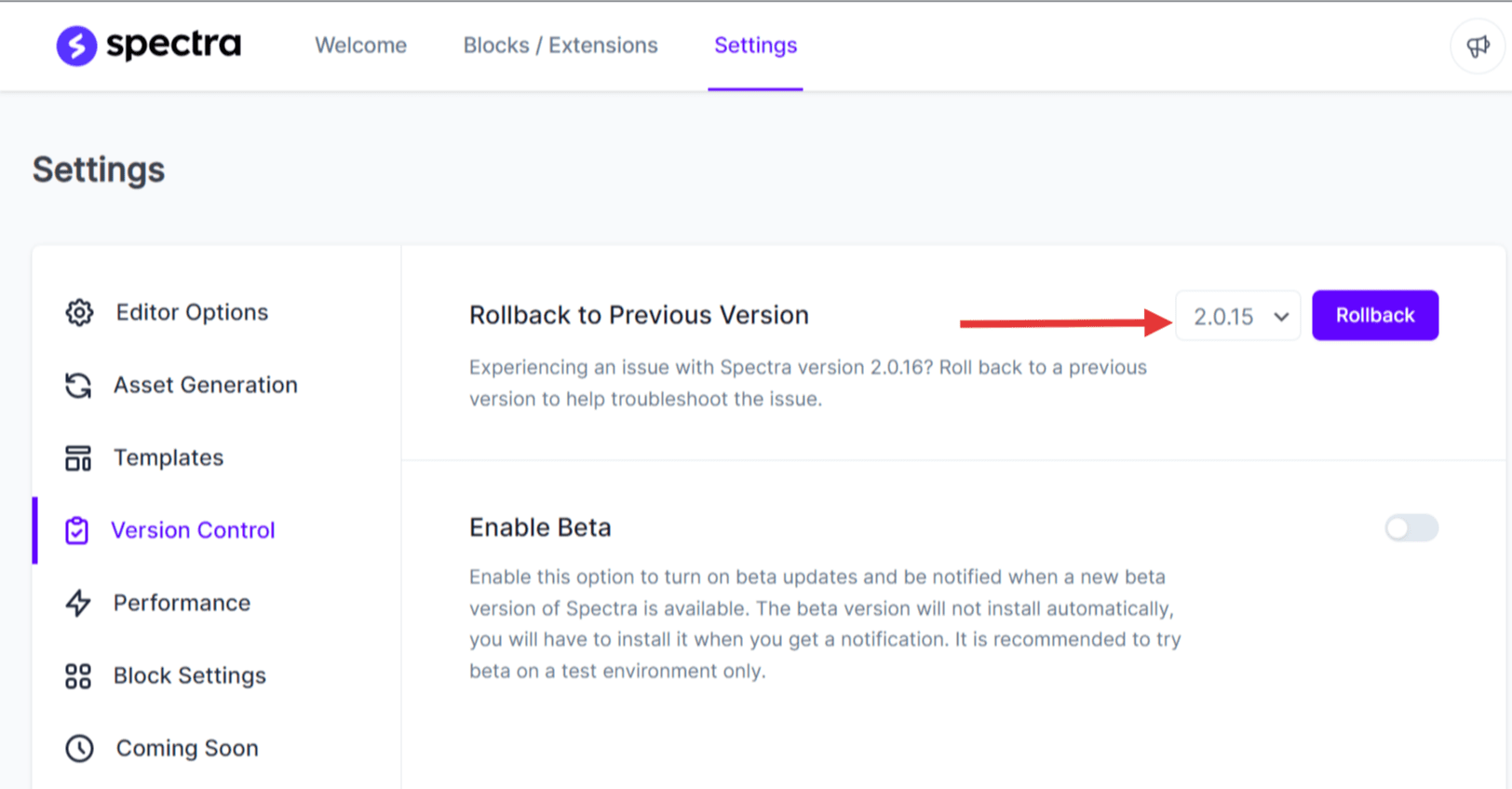Click the spectra wordmark text
Image resolution: width=1512 pixels, height=789 pixels.
[174, 45]
